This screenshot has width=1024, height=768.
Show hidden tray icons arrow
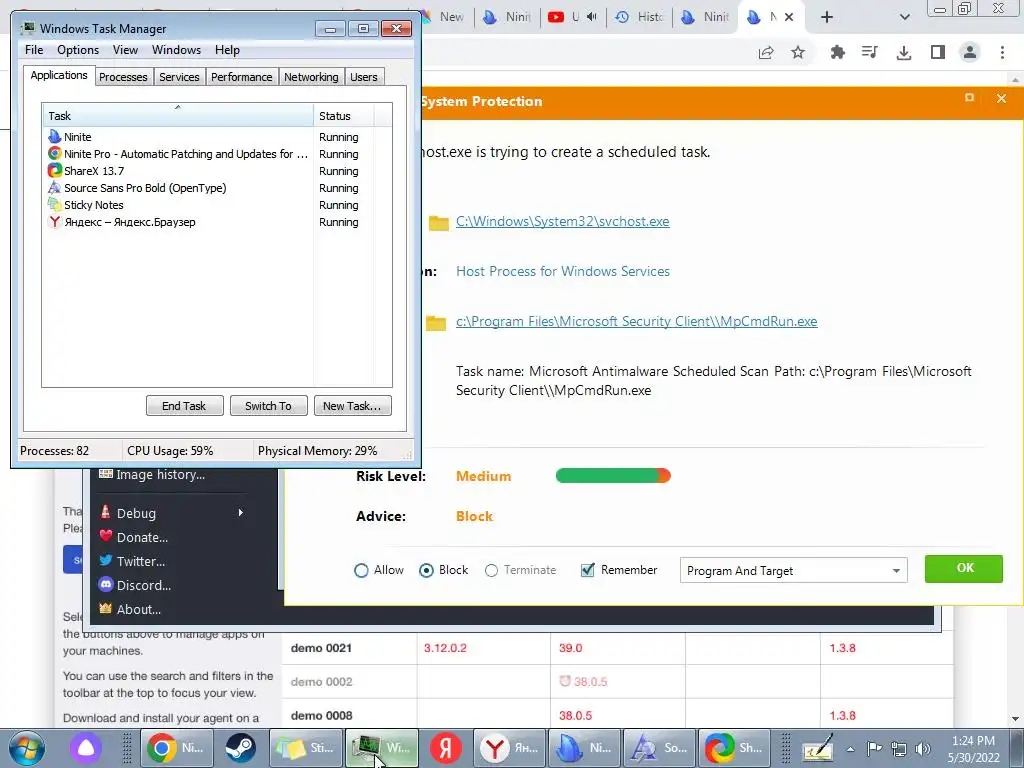(850, 749)
